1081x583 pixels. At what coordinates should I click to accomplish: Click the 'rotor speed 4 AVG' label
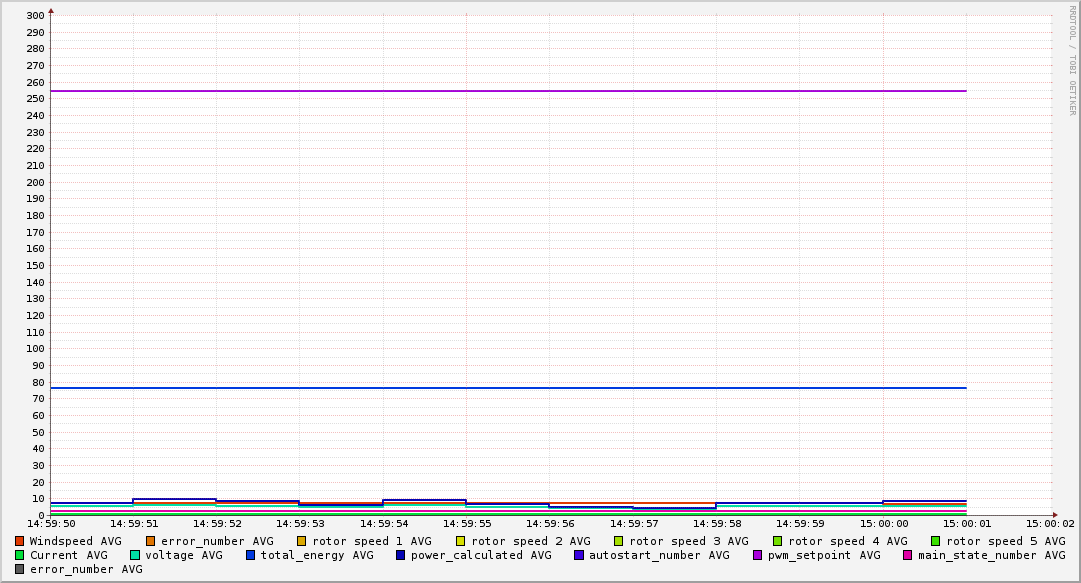(848, 542)
